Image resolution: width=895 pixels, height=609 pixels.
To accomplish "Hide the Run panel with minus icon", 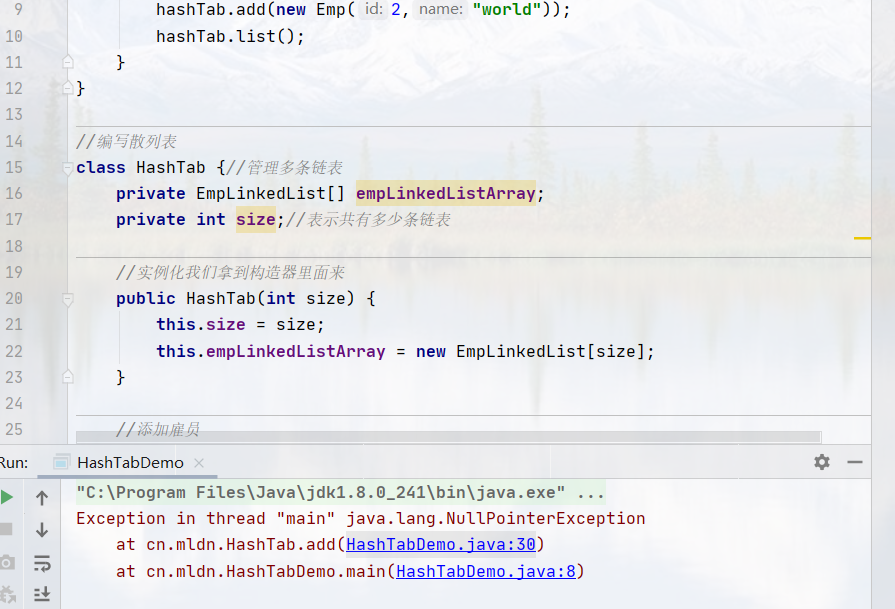I will [x=854, y=462].
